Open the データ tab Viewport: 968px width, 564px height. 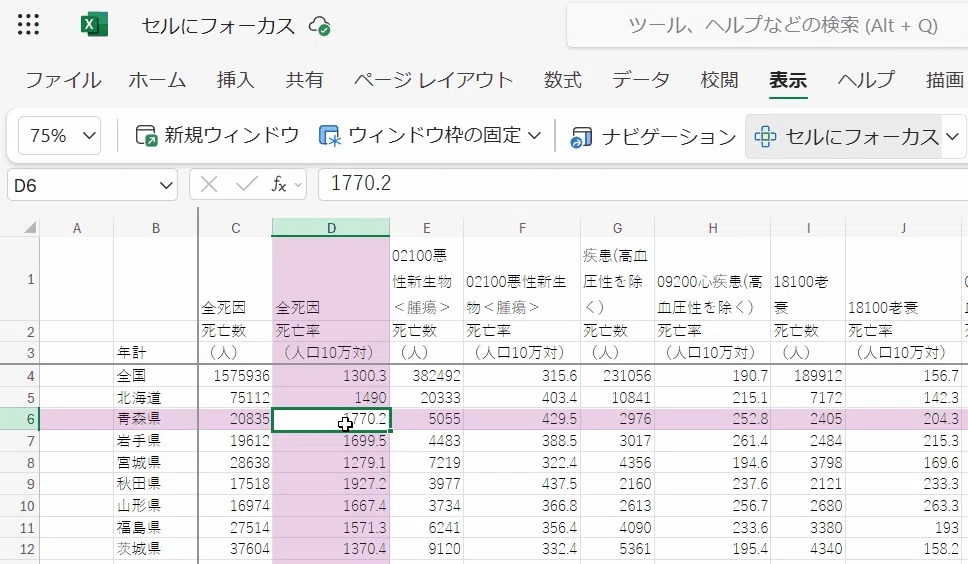coord(641,80)
